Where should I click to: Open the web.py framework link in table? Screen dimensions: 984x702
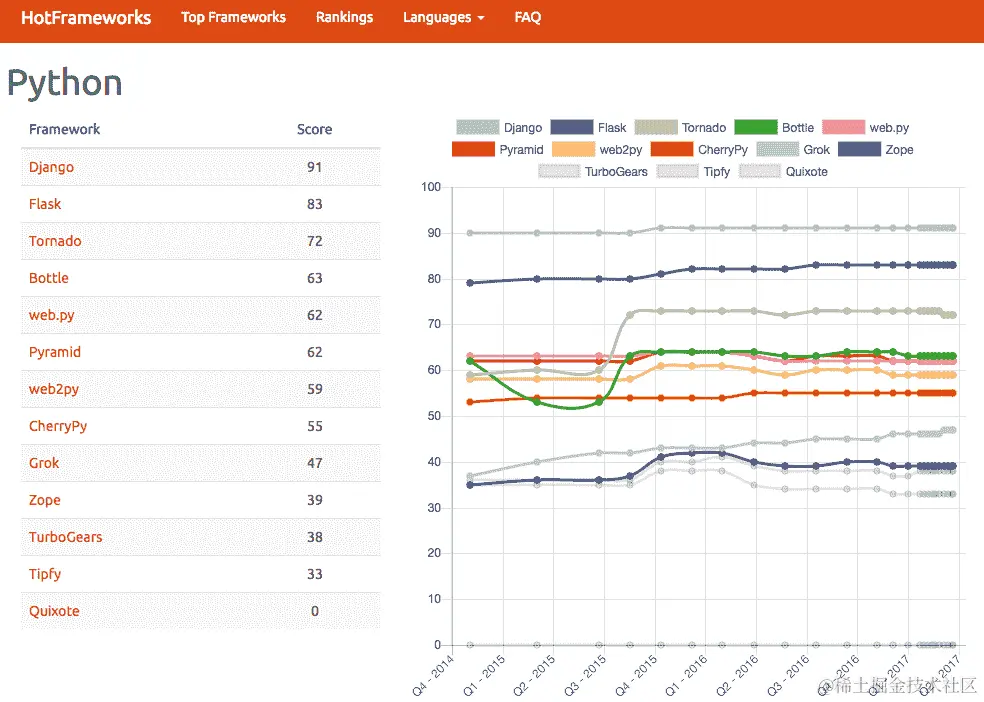51,316
